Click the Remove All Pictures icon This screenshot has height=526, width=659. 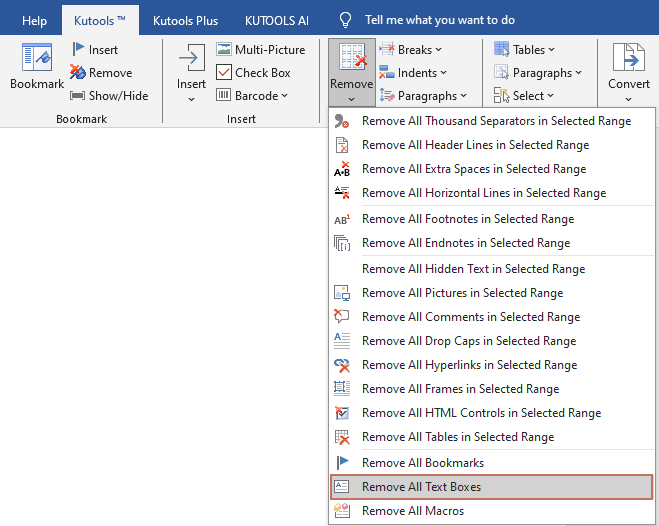point(342,293)
